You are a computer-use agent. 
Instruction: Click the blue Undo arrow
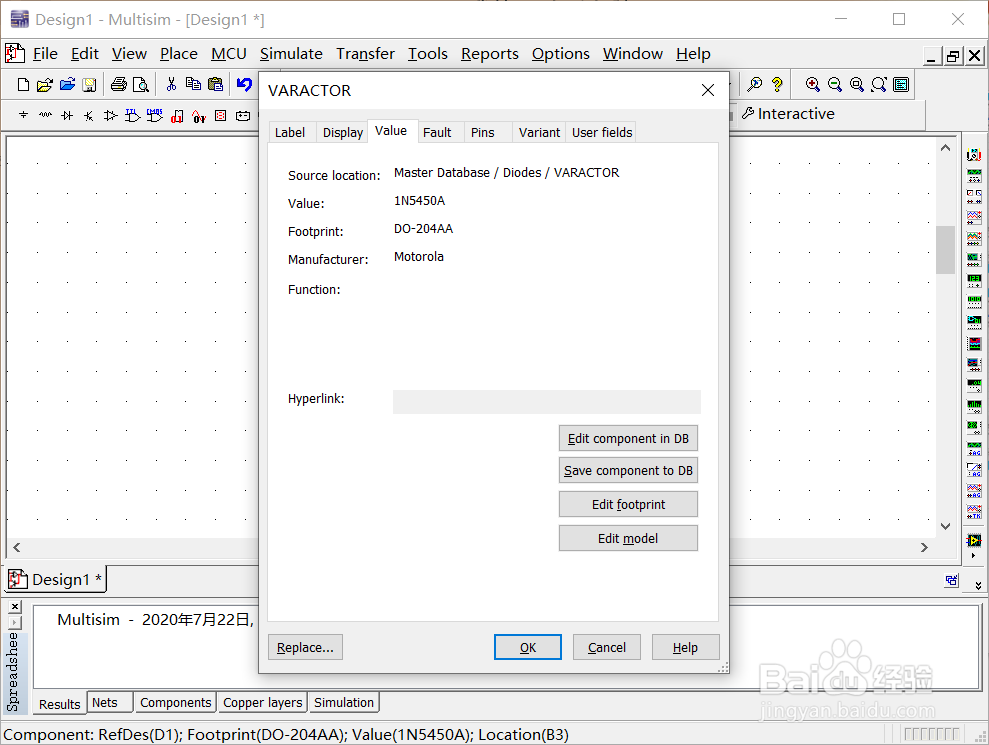click(245, 85)
